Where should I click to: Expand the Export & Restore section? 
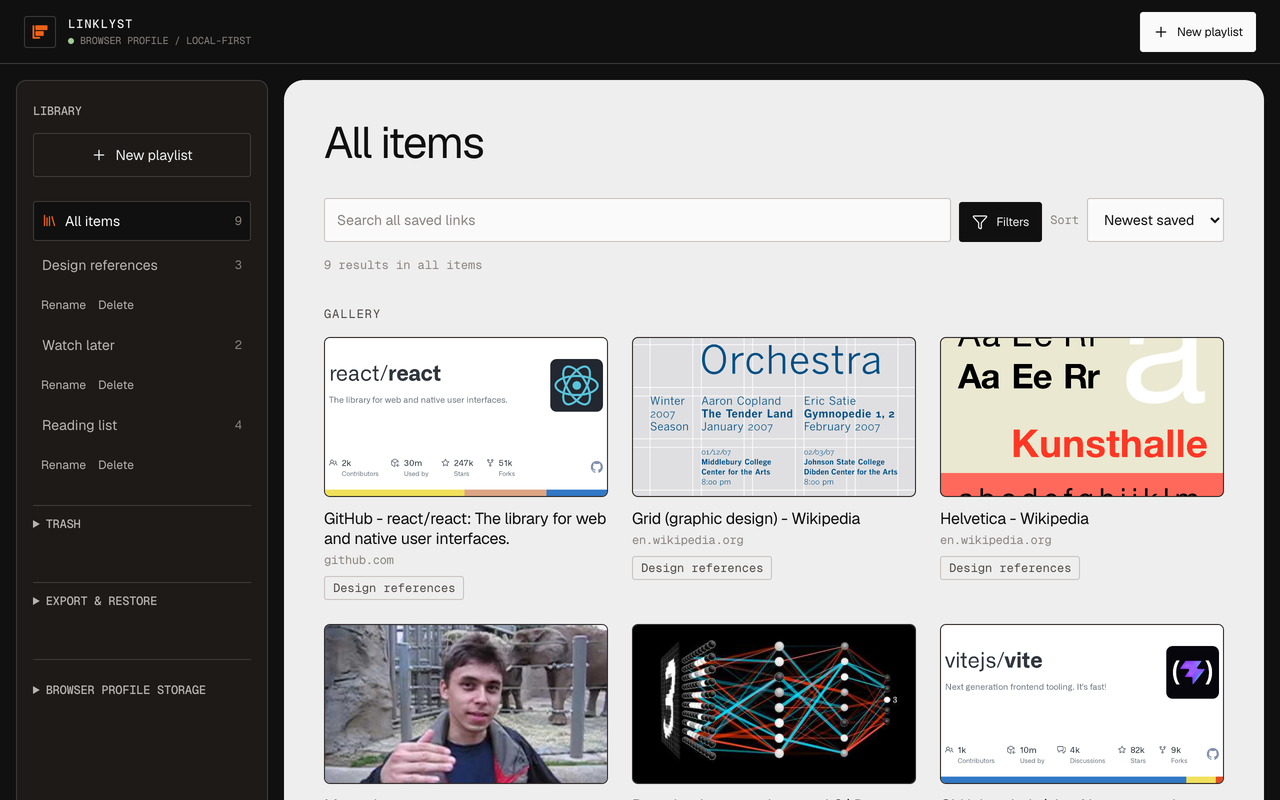[142, 601]
